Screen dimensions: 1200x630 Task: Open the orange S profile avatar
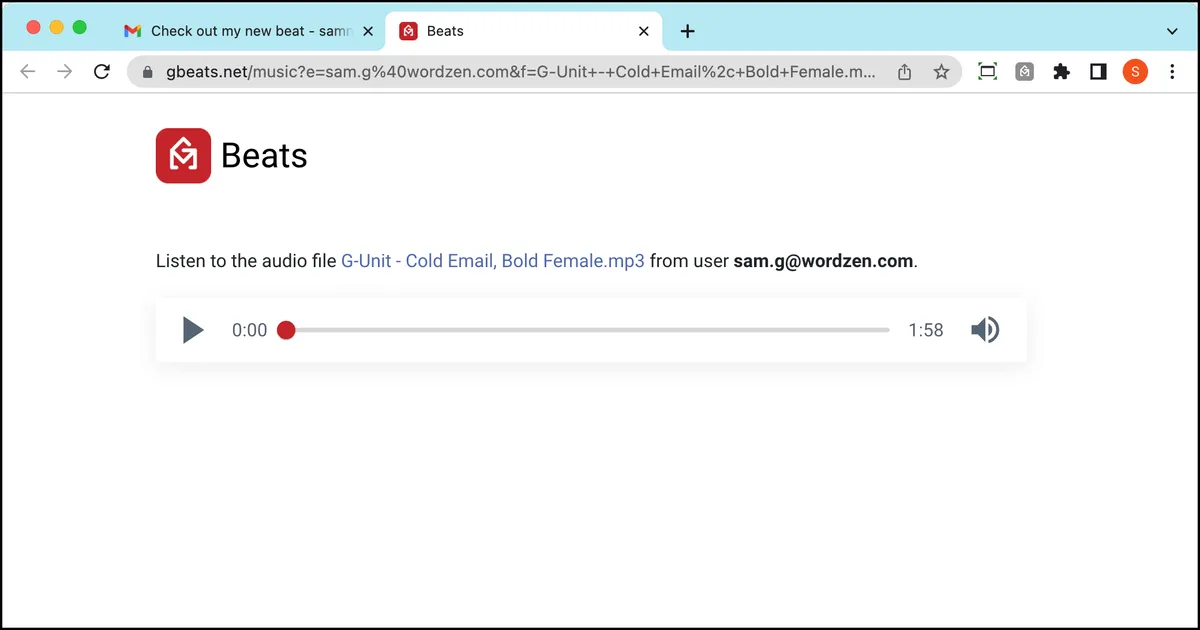coord(1135,72)
